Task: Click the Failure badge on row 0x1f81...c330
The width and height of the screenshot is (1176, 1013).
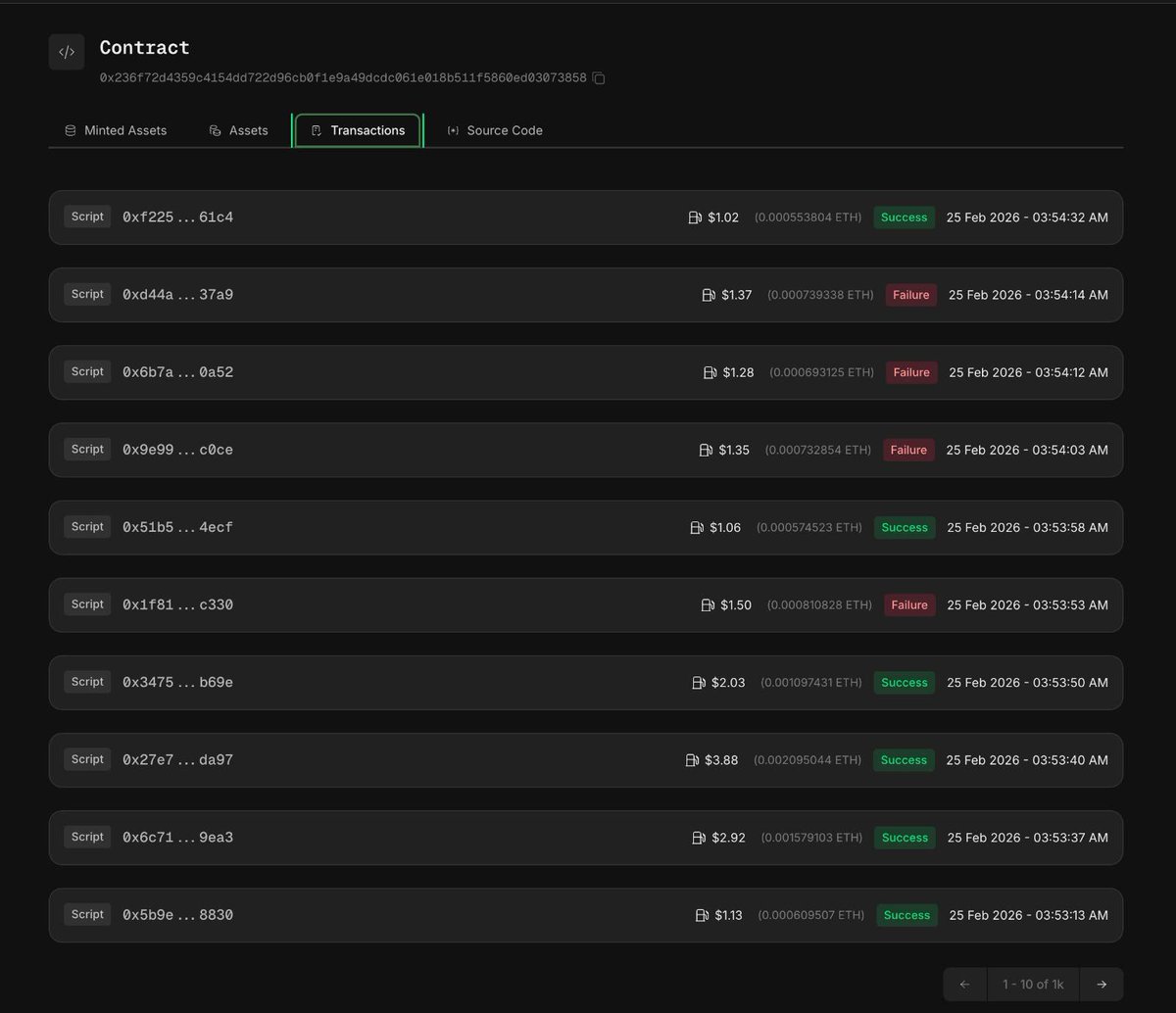Action: tap(909, 605)
